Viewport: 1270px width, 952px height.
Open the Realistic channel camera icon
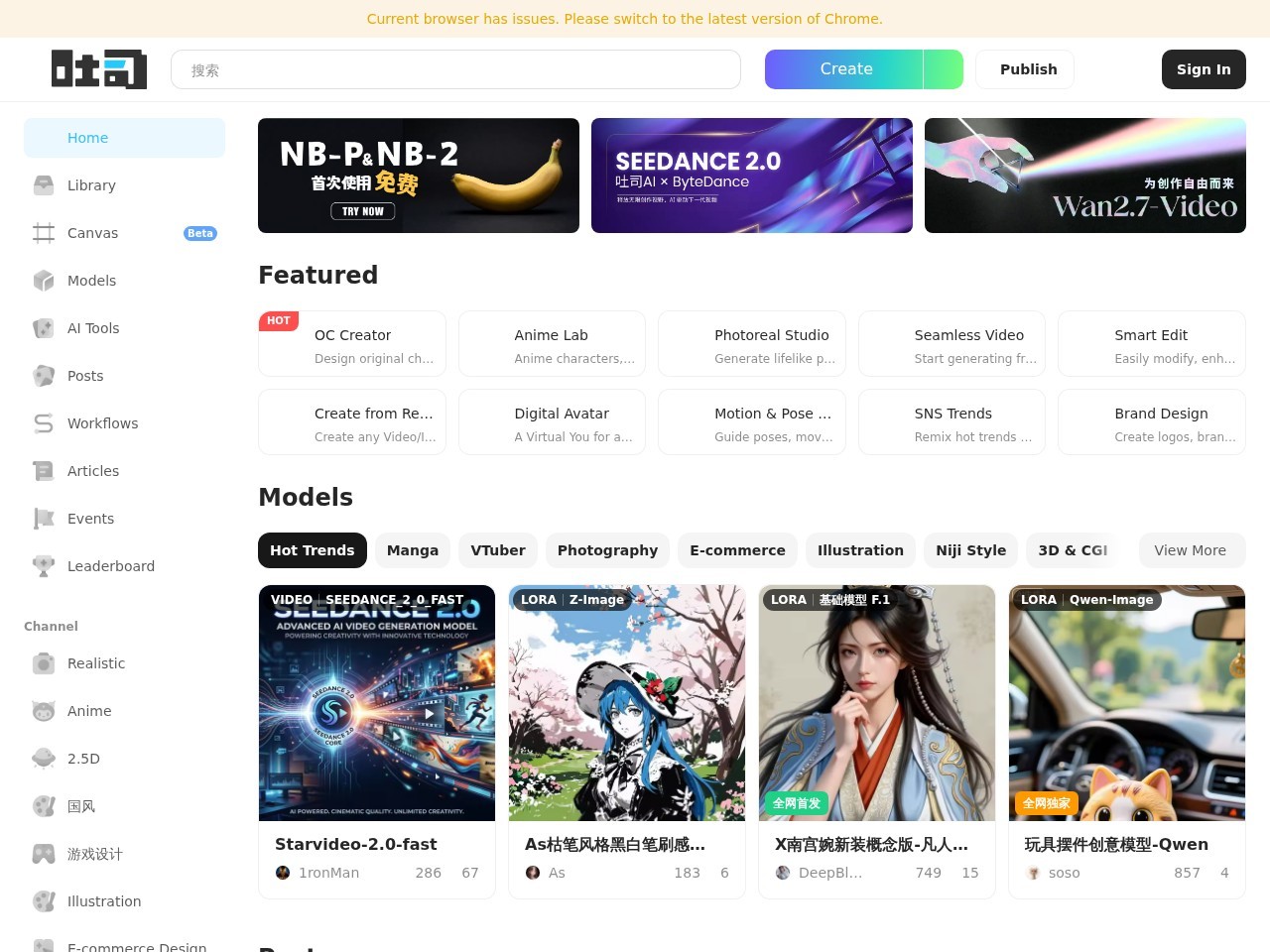[44, 663]
